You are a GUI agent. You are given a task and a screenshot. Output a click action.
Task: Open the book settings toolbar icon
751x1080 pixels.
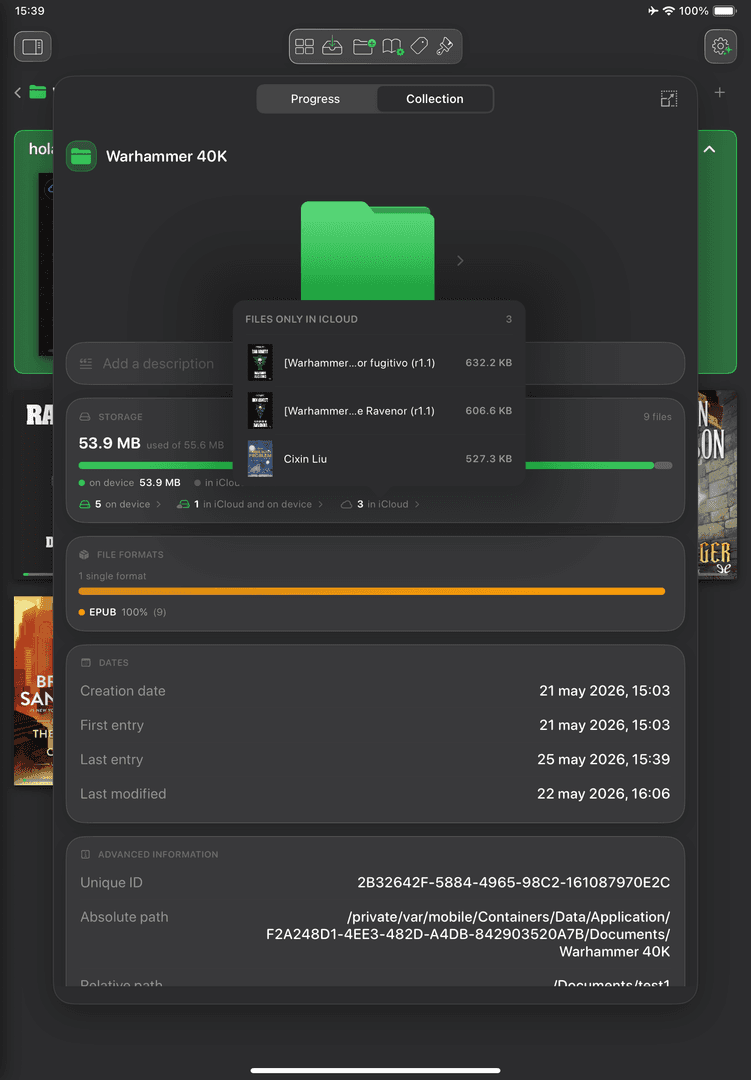393,46
